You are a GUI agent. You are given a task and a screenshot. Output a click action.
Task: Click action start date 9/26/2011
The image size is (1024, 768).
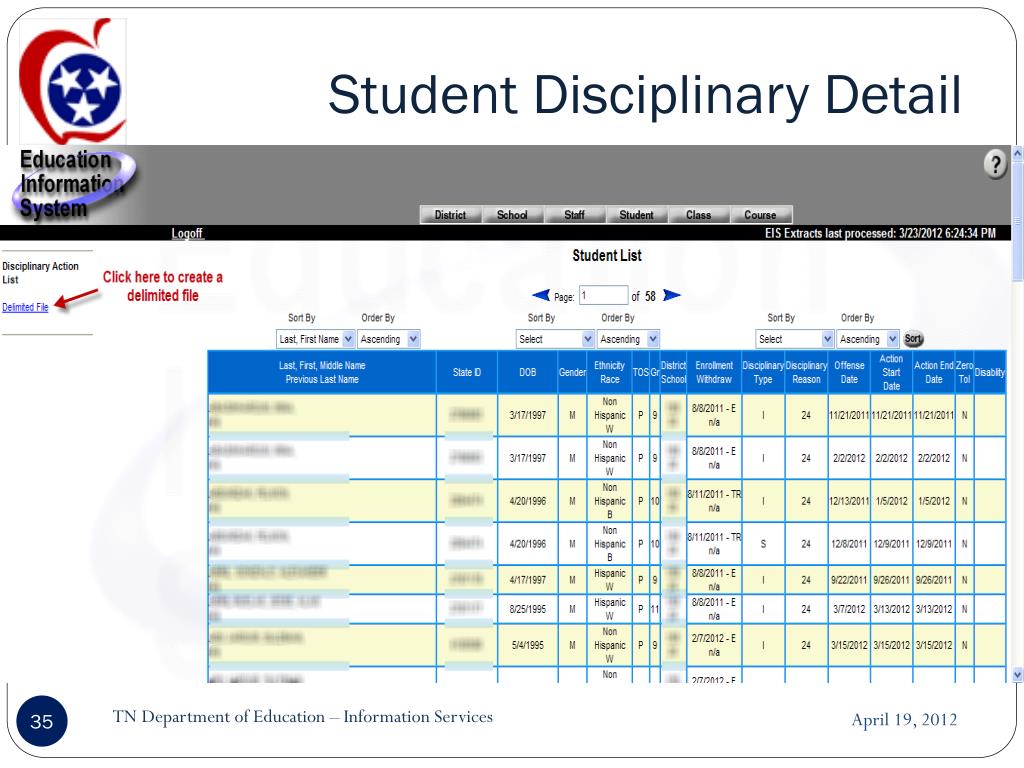[891, 580]
